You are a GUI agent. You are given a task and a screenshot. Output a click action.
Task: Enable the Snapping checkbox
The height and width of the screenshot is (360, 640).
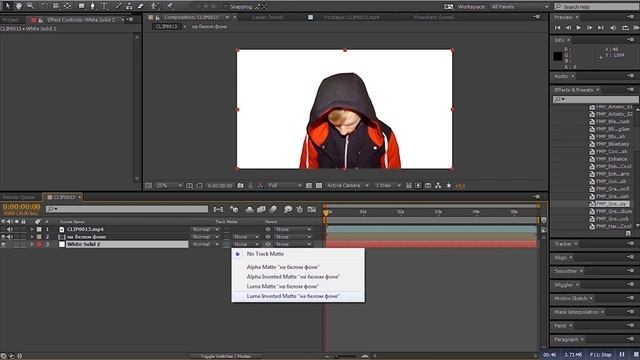pos(225,7)
